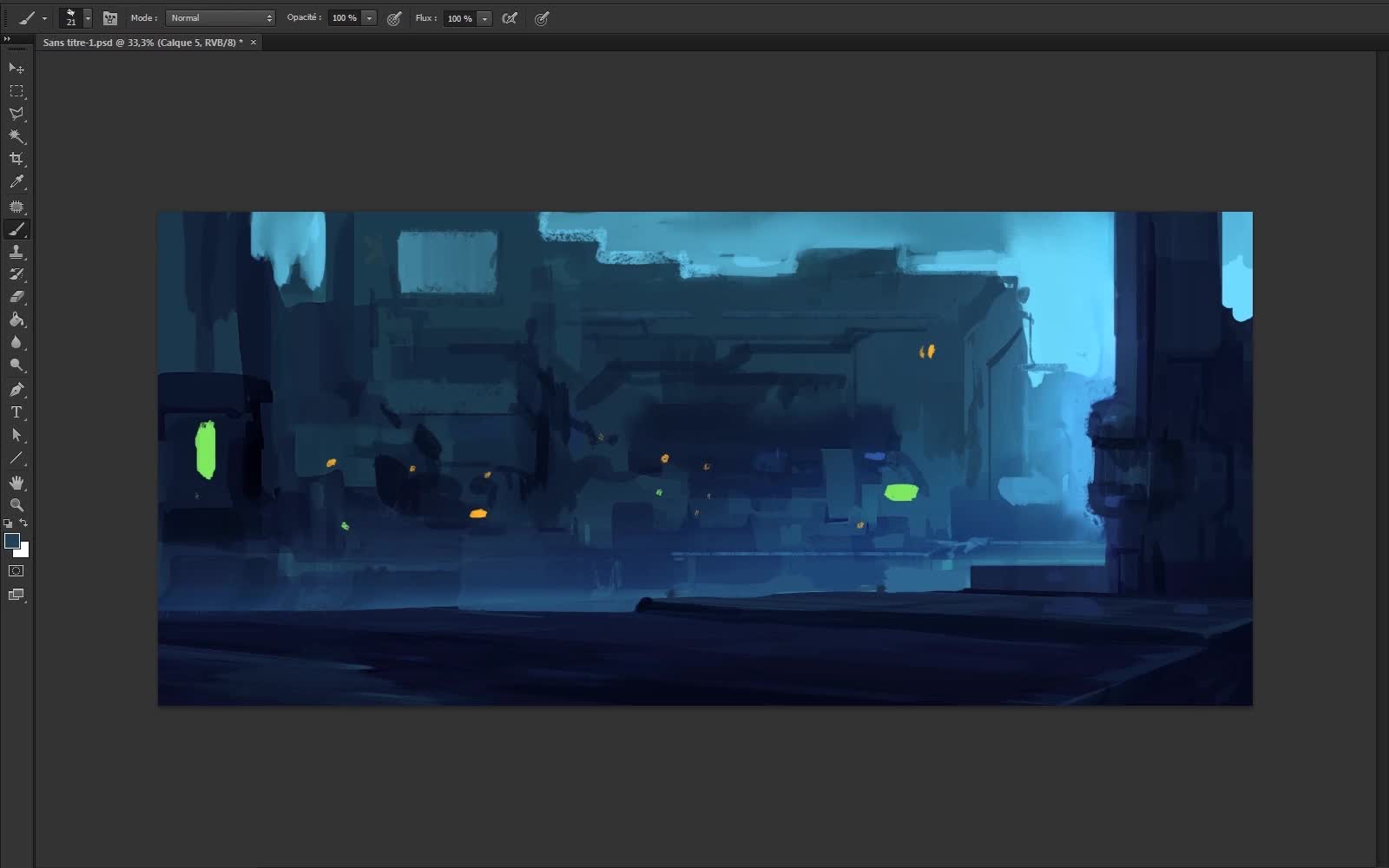
Task: Open the foreground color picker
Action: [11, 541]
